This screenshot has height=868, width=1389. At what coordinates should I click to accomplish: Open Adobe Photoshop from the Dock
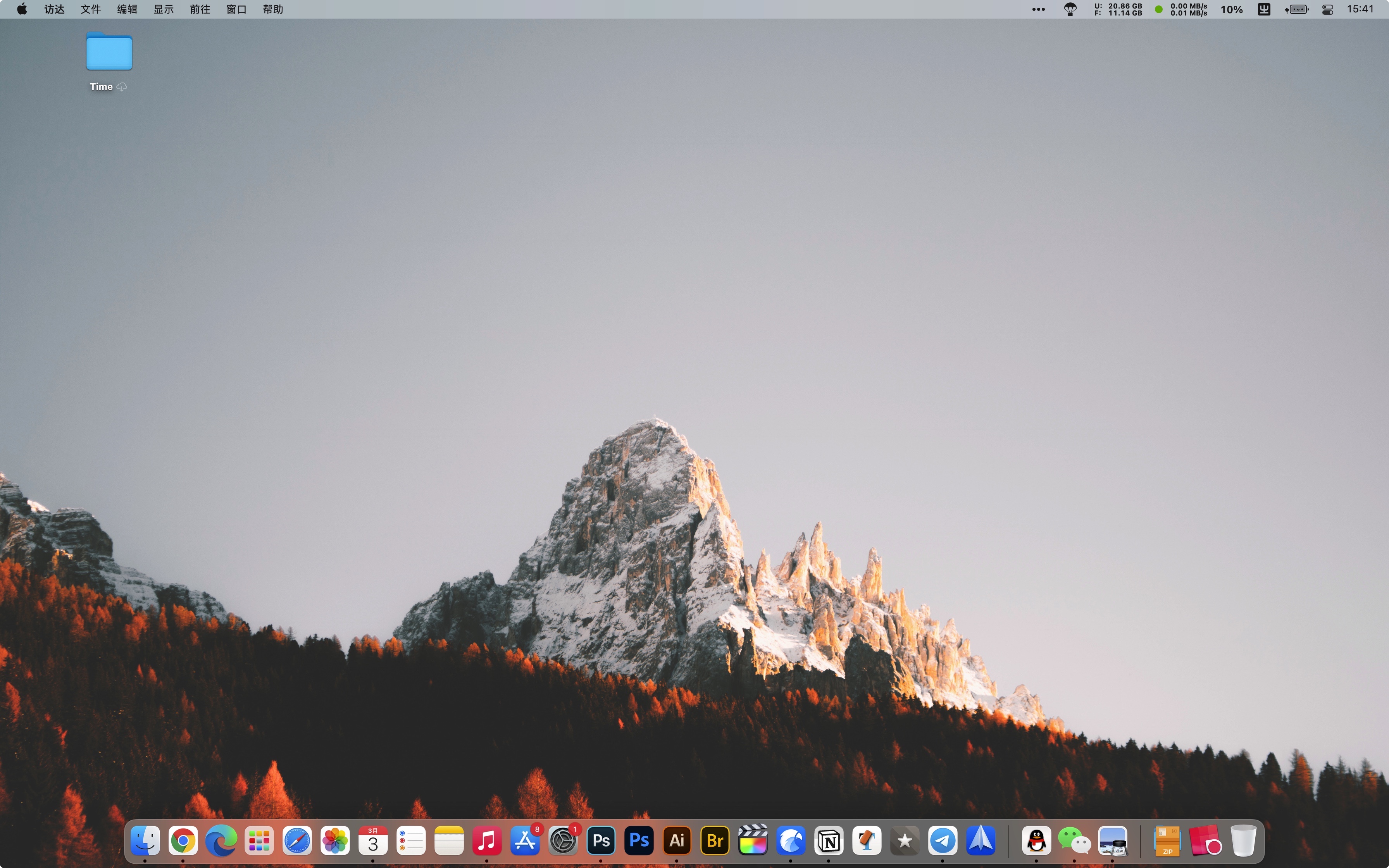pos(600,840)
